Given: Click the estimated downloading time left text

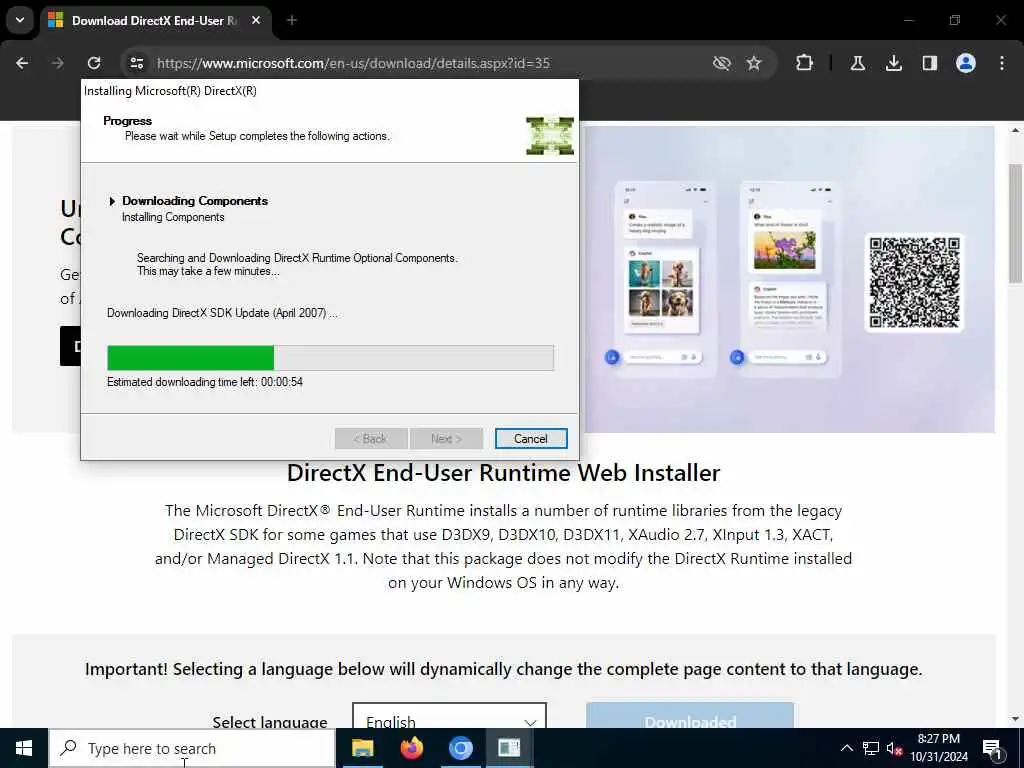Looking at the screenshot, I should click(x=205, y=382).
